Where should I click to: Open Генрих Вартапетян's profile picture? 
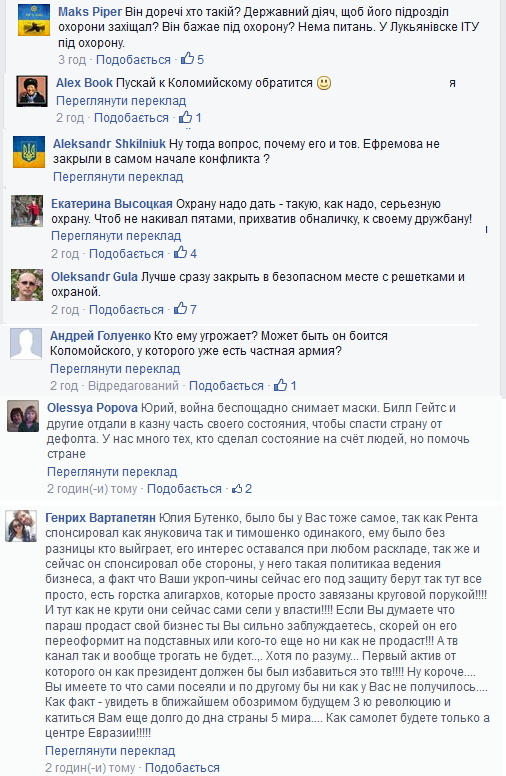(x=21, y=526)
